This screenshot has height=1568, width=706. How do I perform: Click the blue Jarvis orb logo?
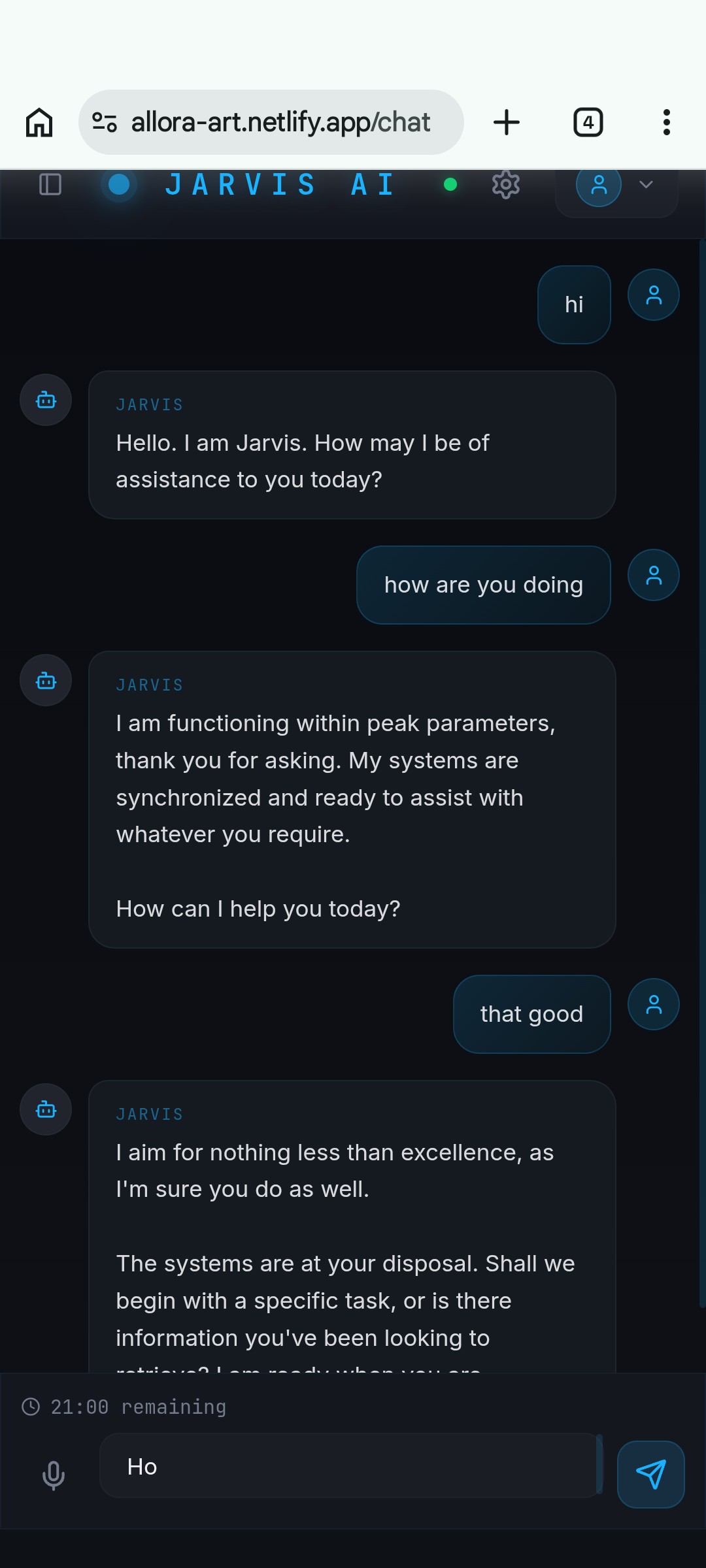coord(119,184)
